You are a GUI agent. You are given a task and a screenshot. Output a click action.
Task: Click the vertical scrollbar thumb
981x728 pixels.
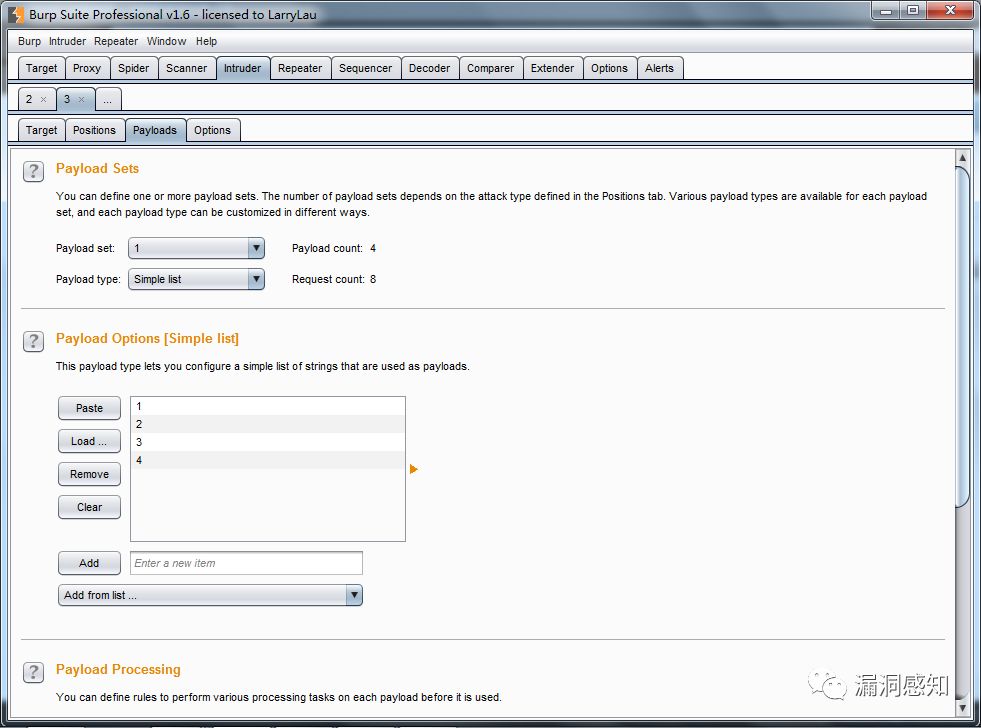(963, 338)
